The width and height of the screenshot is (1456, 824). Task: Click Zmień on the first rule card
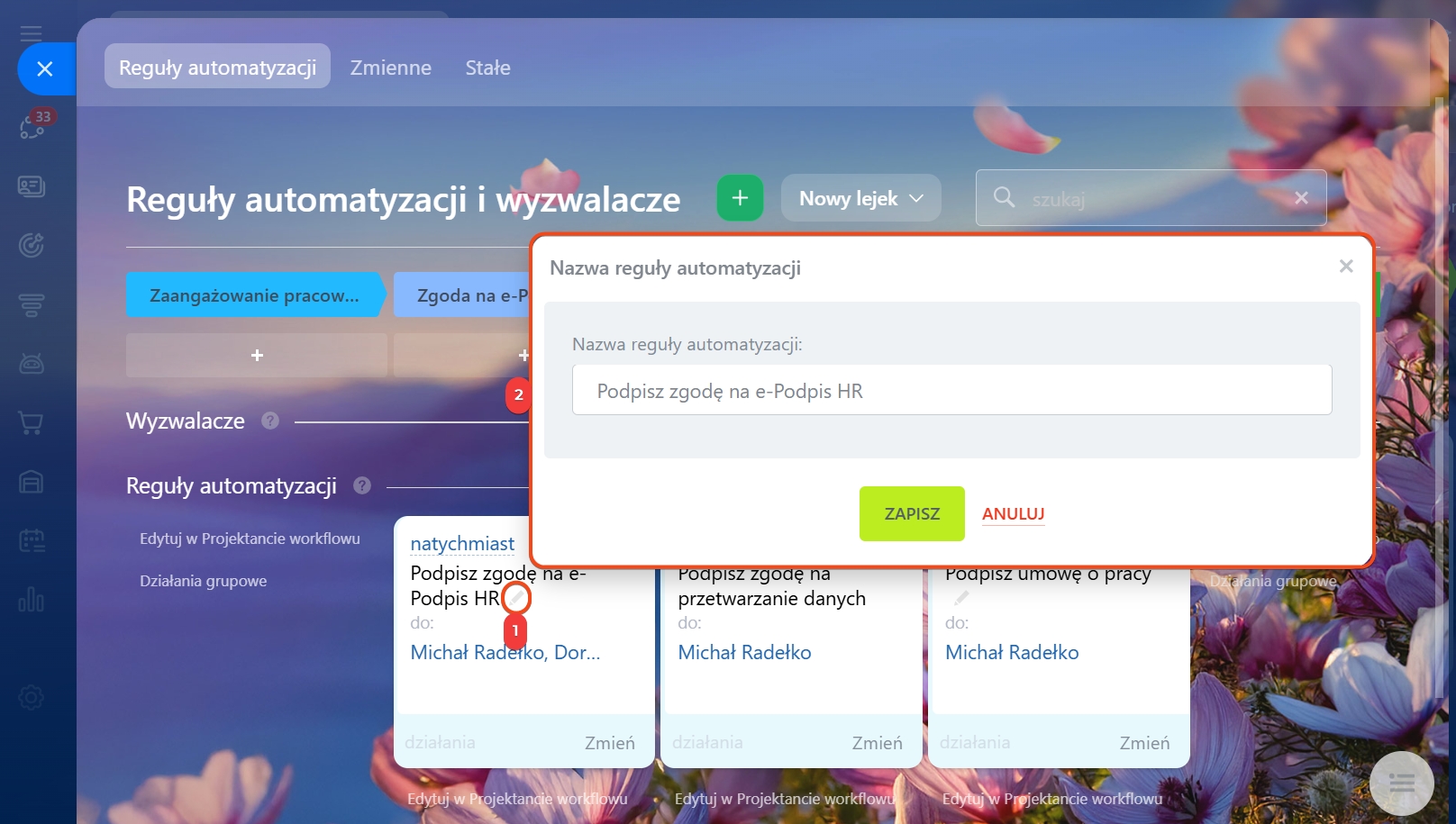(x=610, y=743)
